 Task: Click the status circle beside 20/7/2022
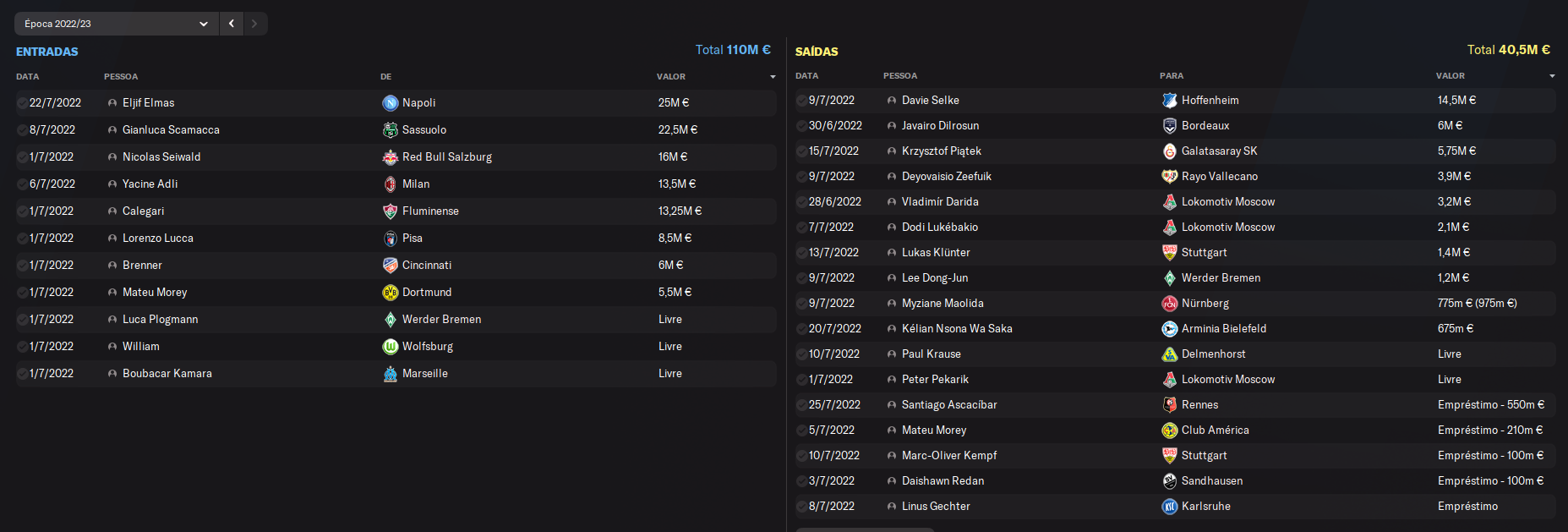[801, 329]
